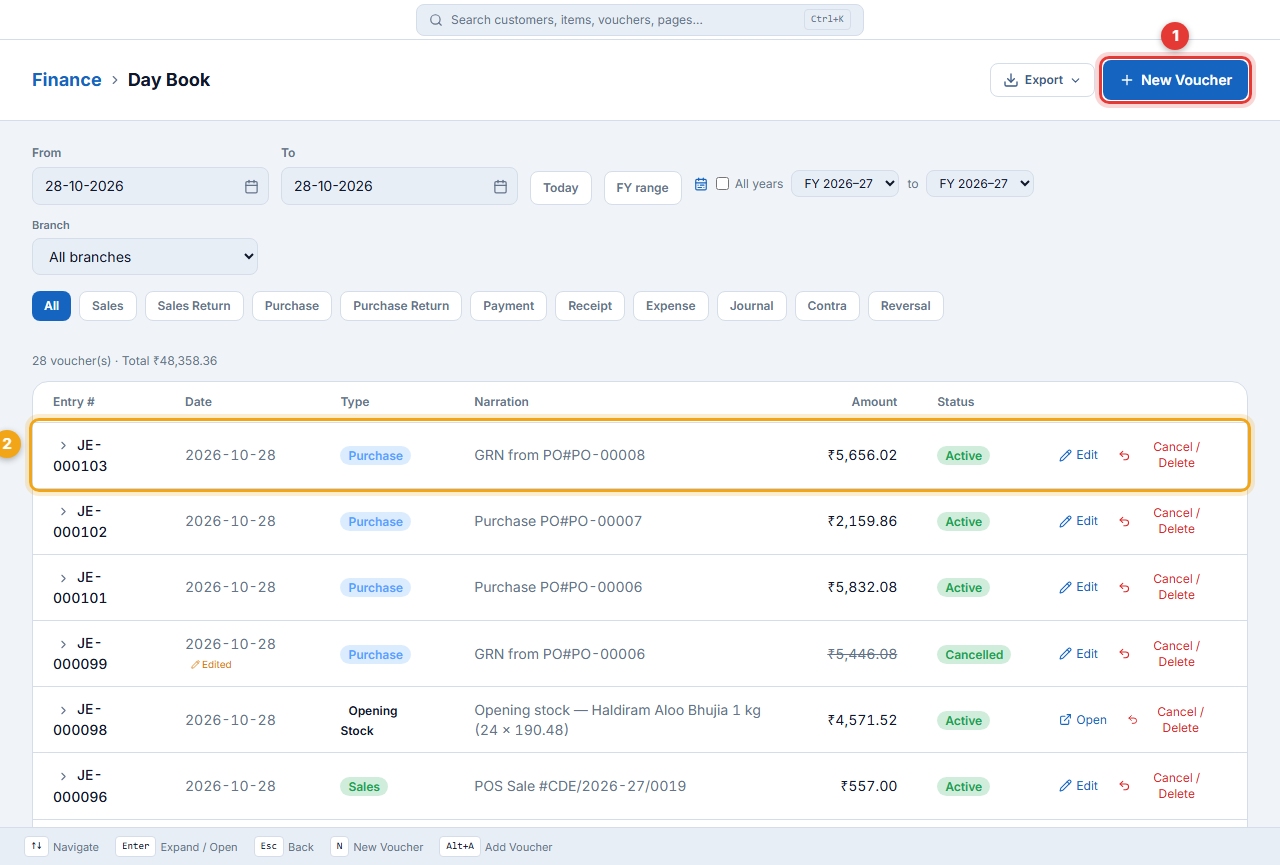Click the Today button
The image size is (1280, 865).
561,188
